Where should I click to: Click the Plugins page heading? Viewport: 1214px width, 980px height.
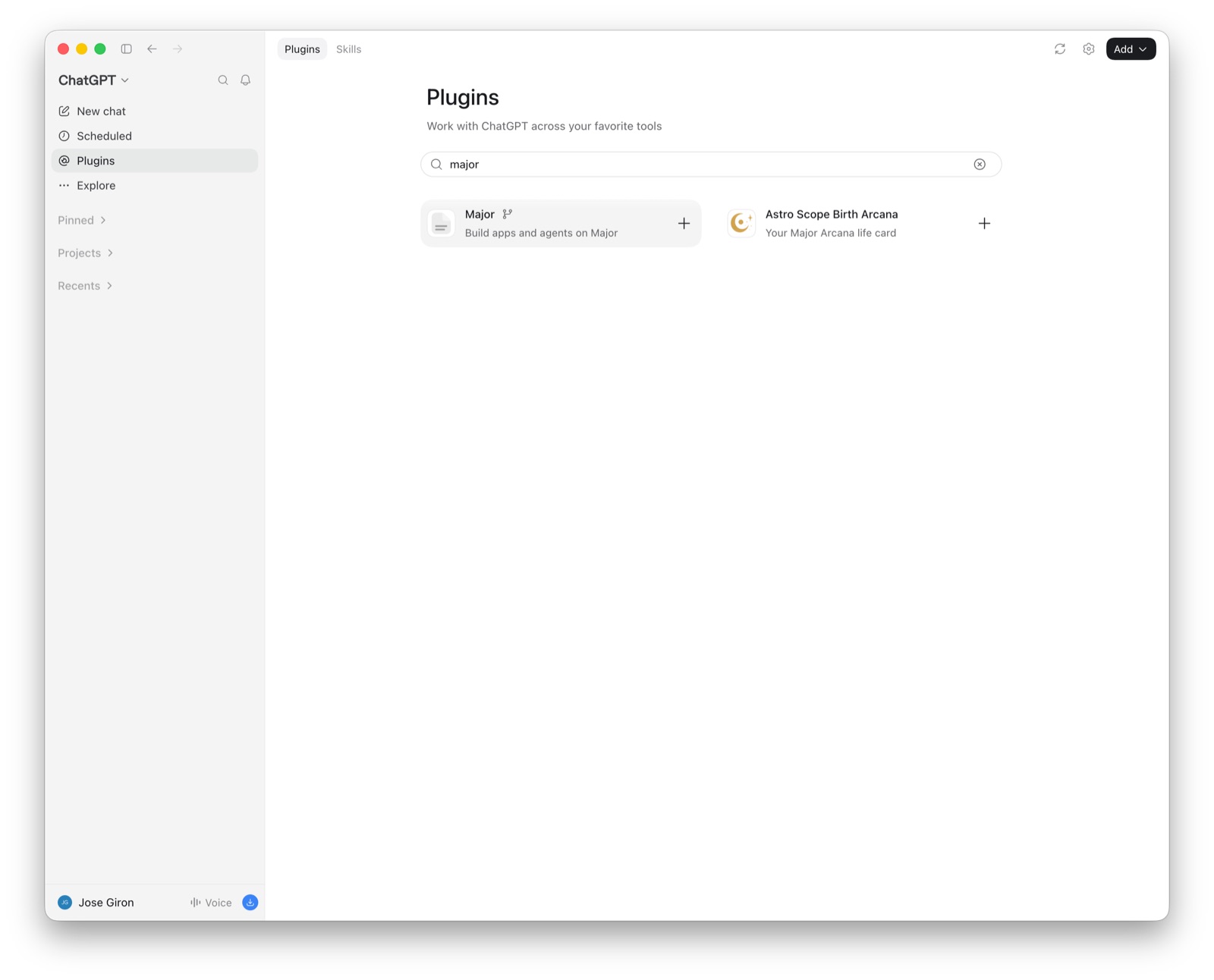[x=463, y=97]
